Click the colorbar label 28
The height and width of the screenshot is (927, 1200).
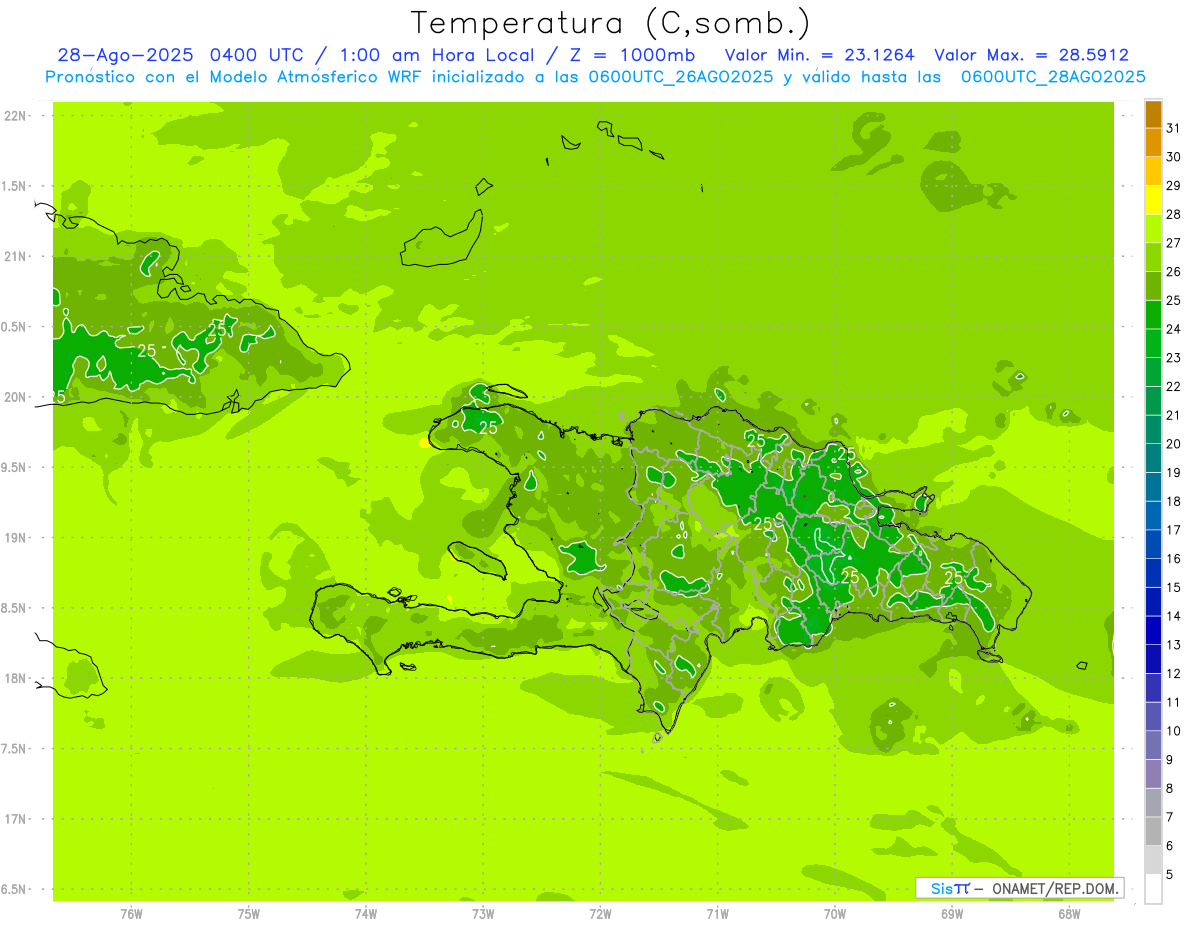point(1174,214)
